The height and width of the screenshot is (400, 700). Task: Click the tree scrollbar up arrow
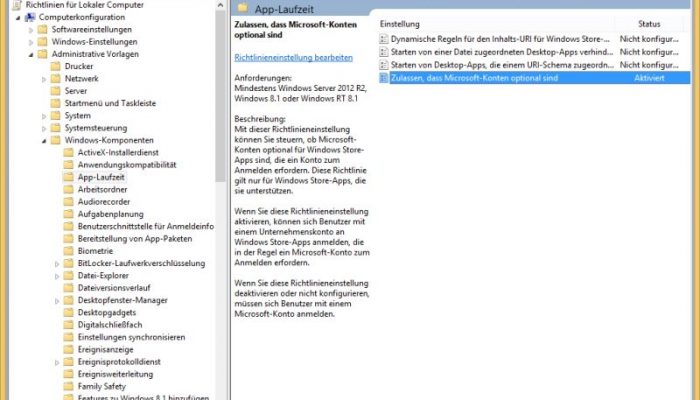point(221,5)
